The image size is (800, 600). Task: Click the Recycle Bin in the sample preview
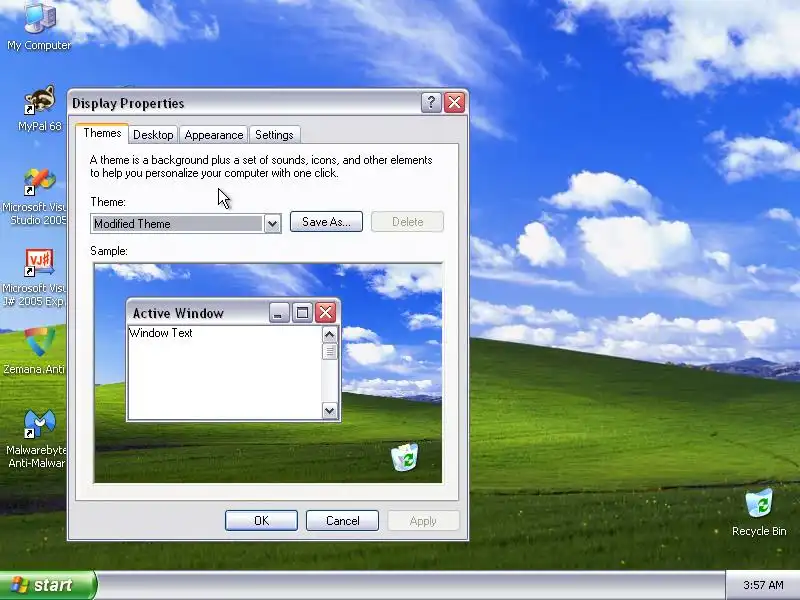405,457
